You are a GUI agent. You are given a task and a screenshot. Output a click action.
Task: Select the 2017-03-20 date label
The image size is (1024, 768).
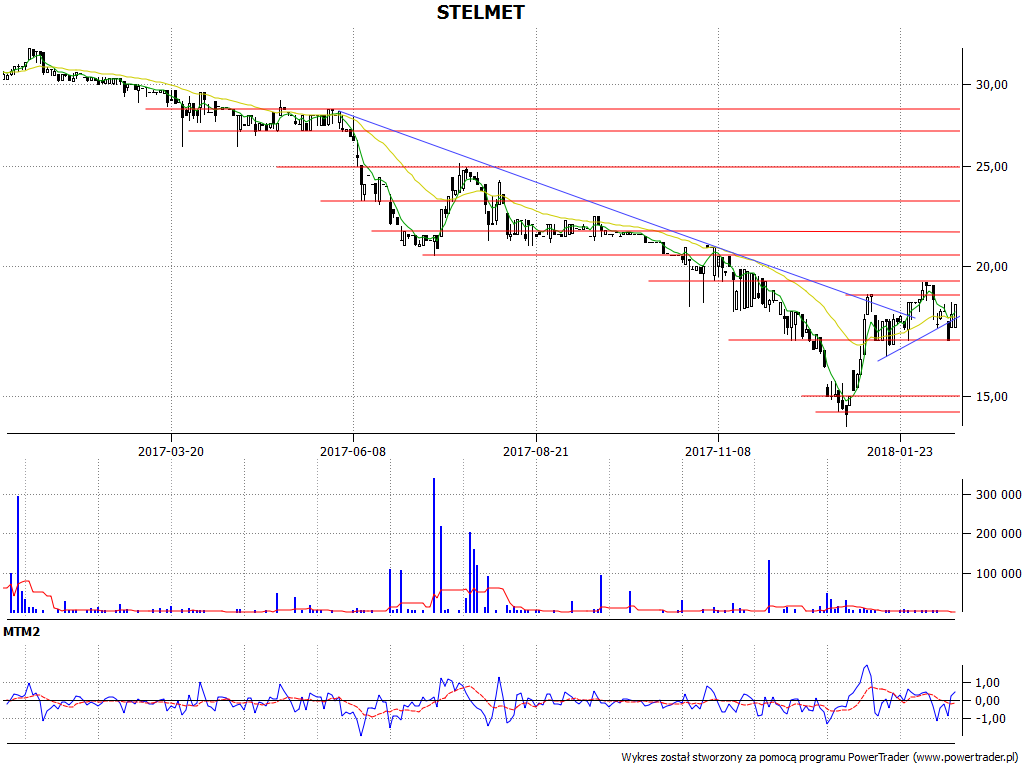click(x=171, y=451)
